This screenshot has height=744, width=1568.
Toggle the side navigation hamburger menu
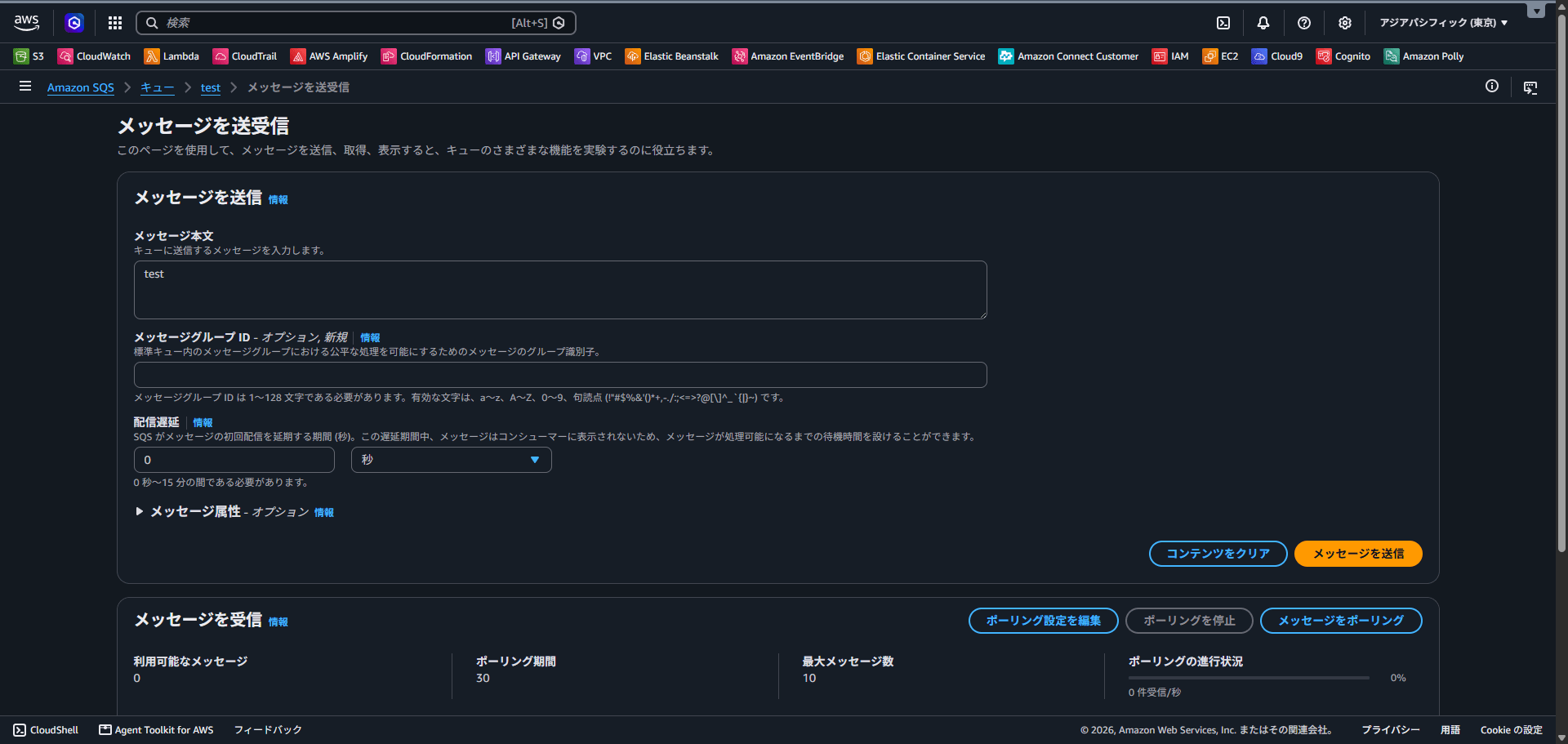[25, 86]
